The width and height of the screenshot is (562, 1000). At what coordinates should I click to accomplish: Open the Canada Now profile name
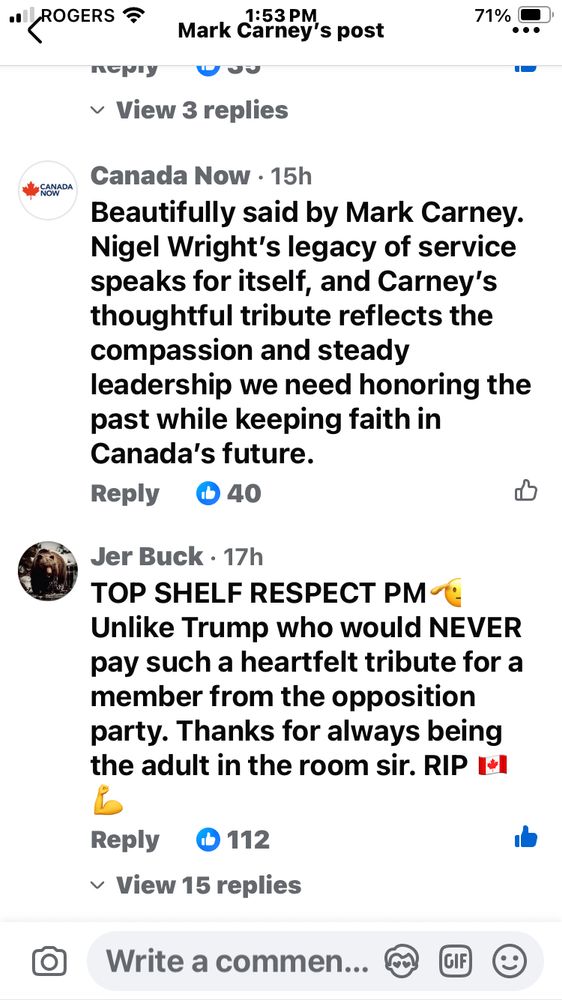tap(170, 175)
